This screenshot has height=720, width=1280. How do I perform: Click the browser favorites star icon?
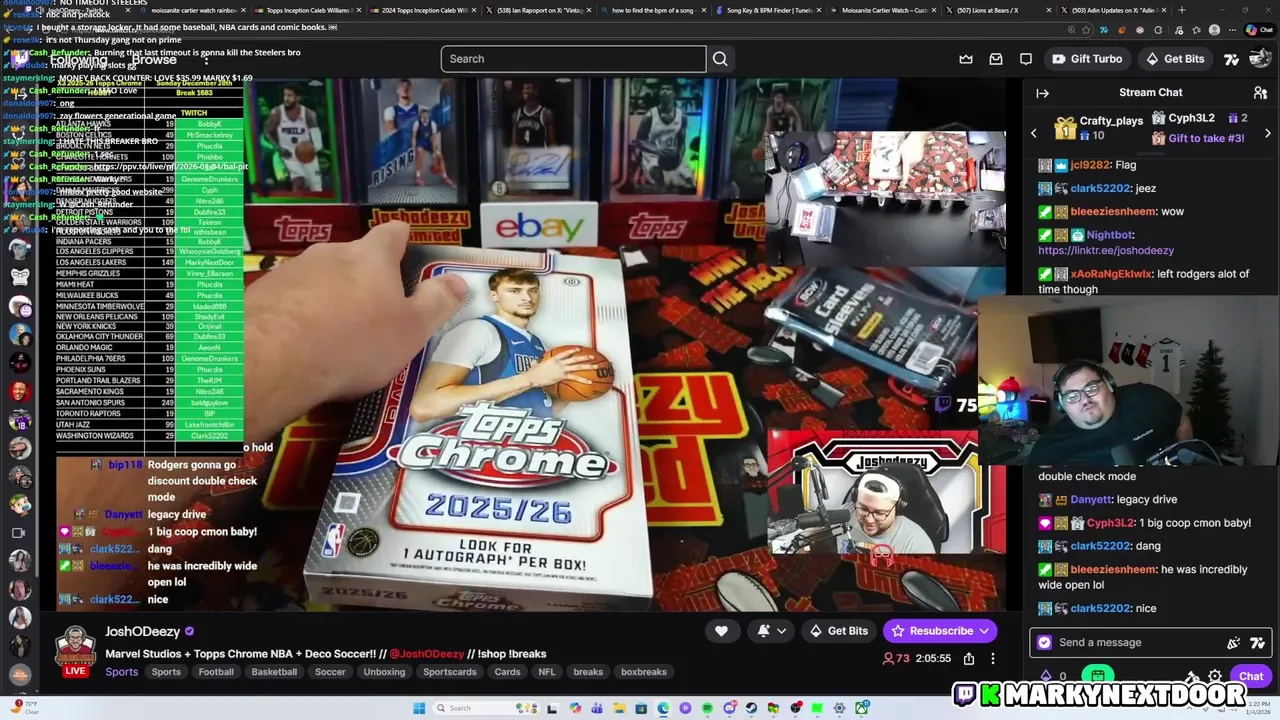1086,30
